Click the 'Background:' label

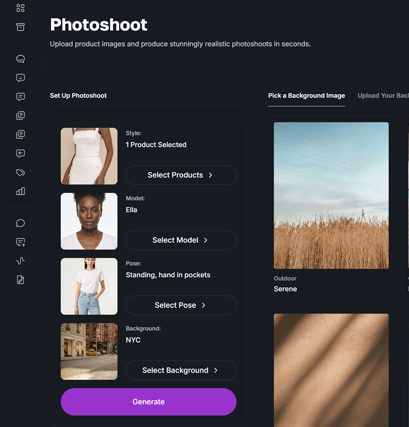click(x=143, y=328)
